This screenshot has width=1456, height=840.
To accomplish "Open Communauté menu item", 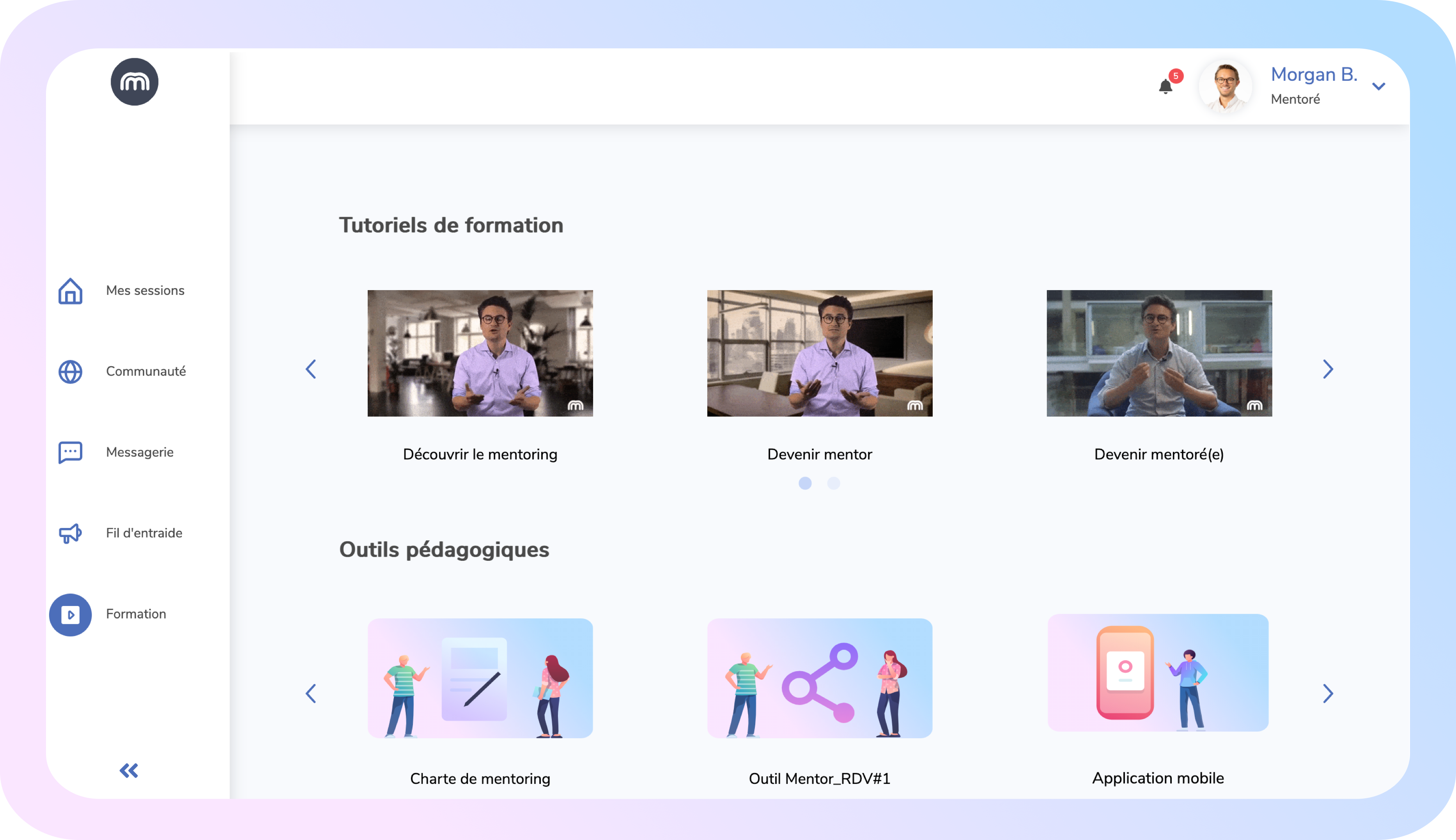I will coord(146,371).
